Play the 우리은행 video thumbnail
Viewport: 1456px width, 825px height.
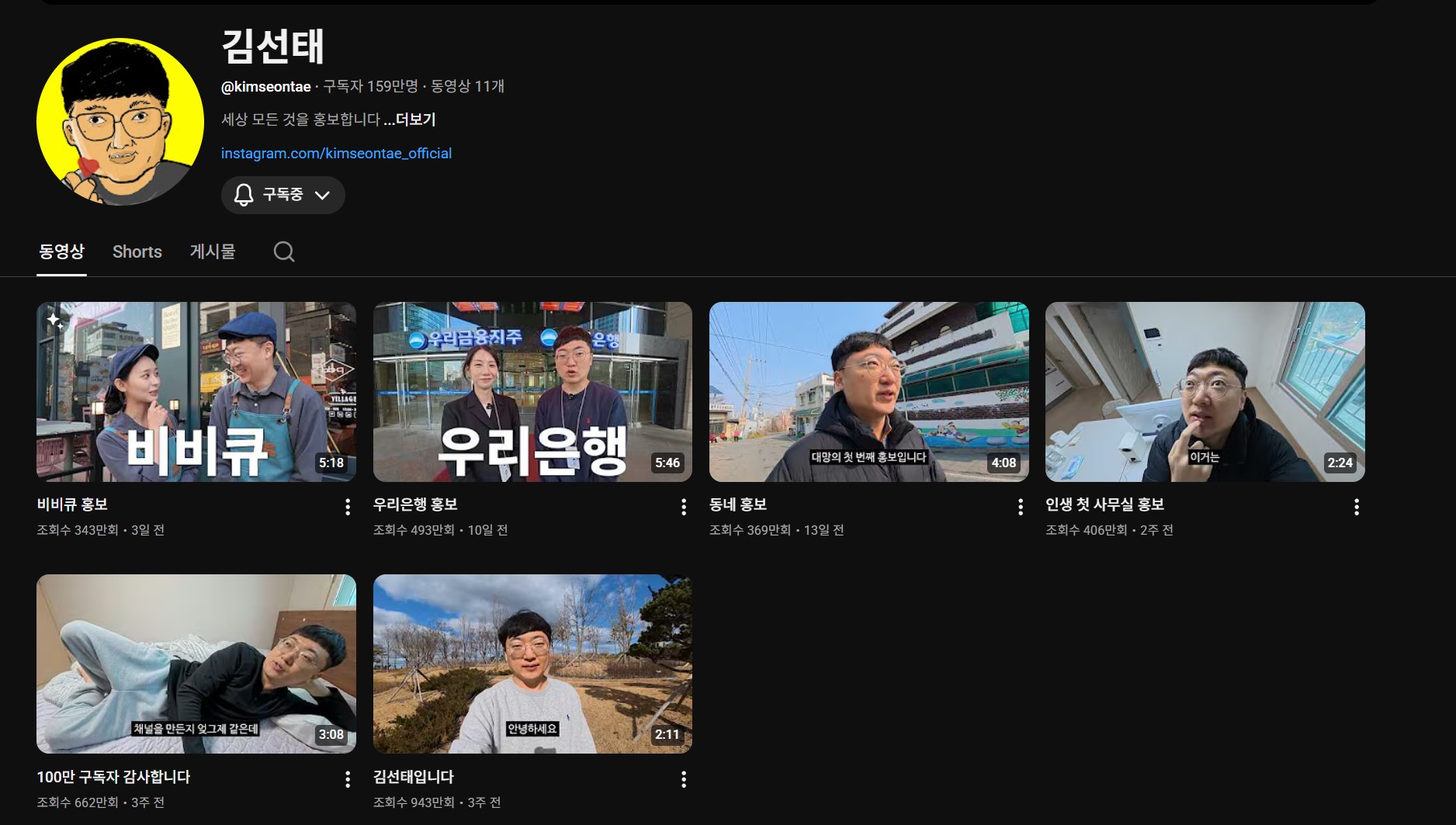coord(532,391)
